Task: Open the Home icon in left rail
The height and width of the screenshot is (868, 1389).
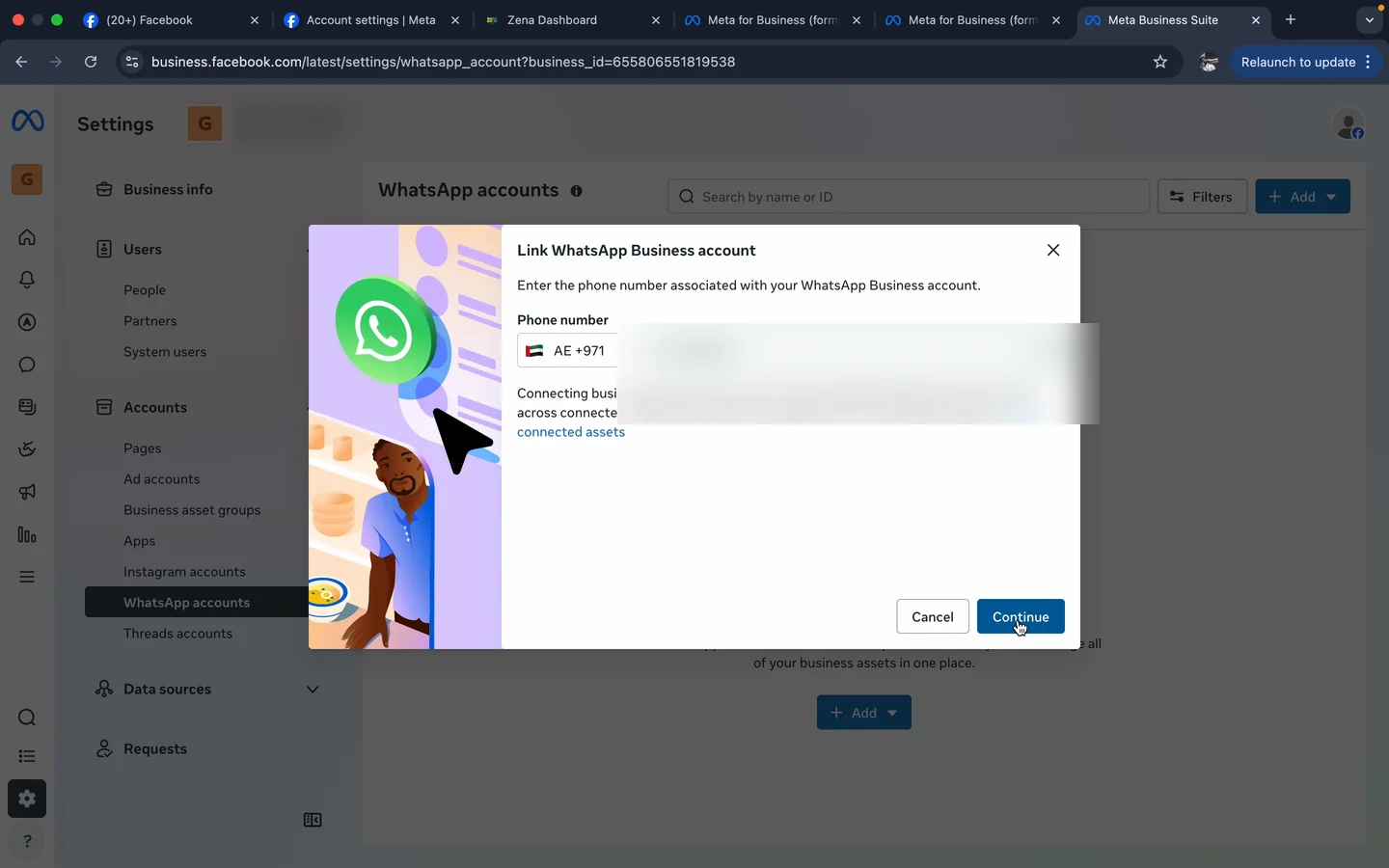Action: pos(27,237)
